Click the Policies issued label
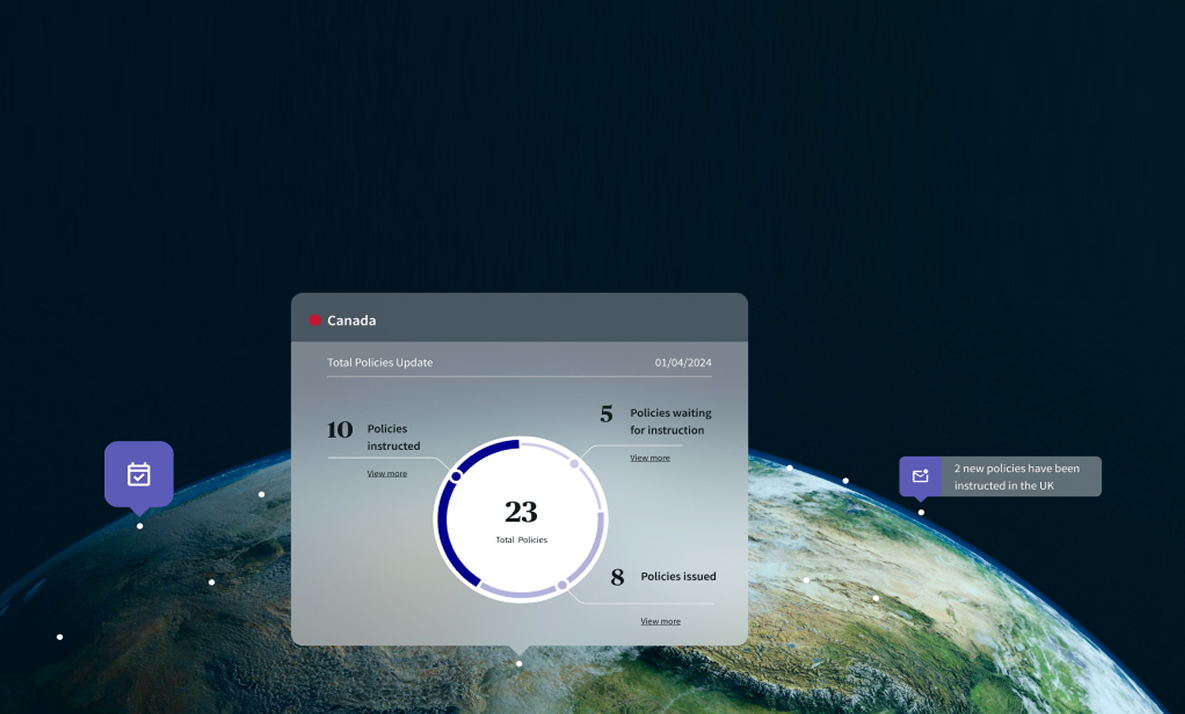This screenshot has height=714, width=1185. (679, 576)
